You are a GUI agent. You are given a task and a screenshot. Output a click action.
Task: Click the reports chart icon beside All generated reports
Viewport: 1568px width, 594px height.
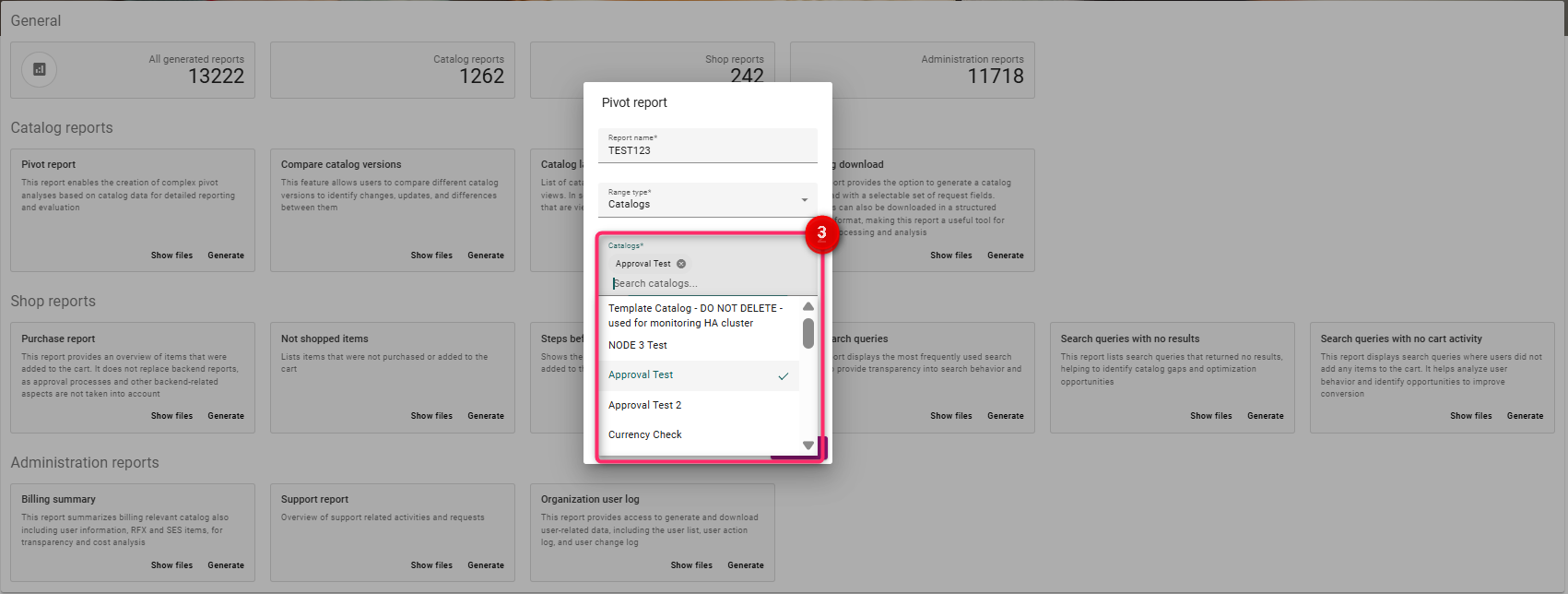(x=39, y=69)
